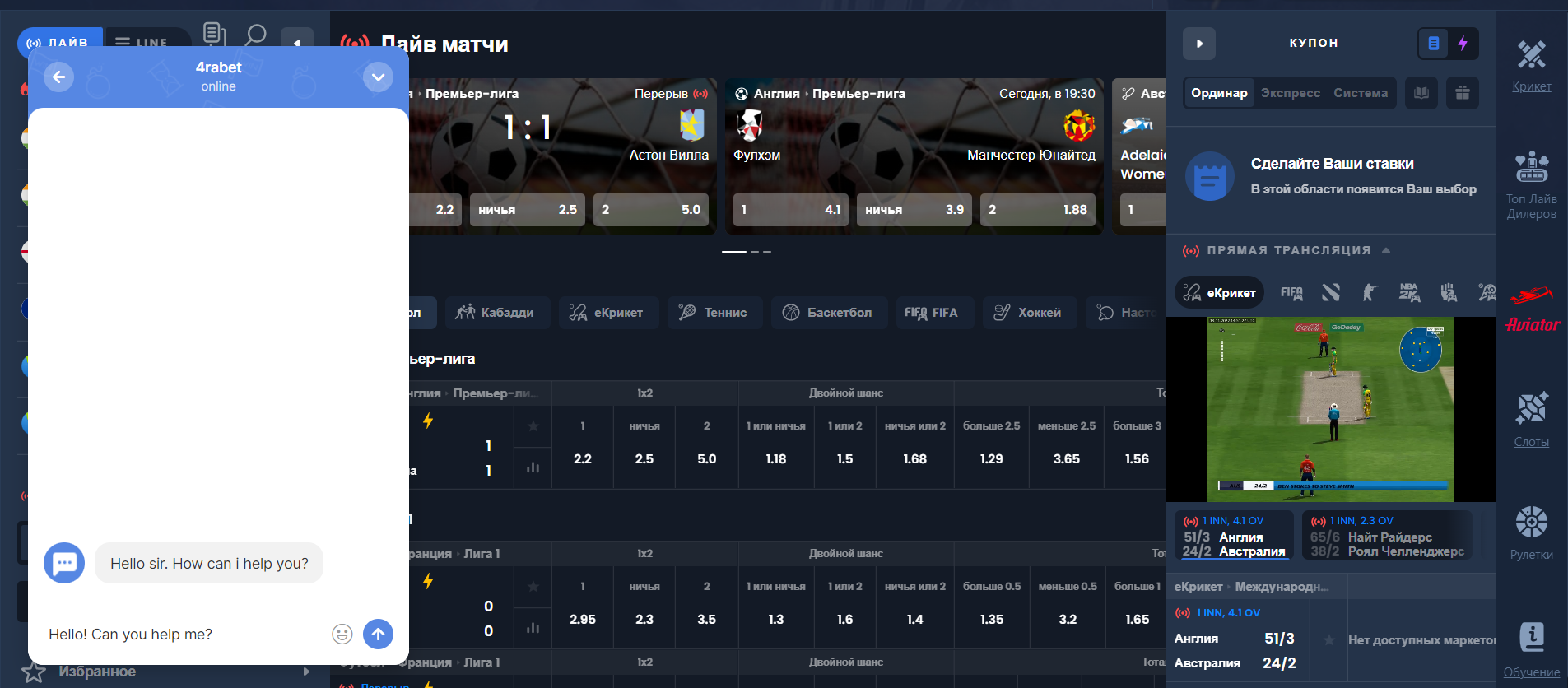Screen dimensions: 1568x688
Task: Send the chat message
Action: [378, 634]
